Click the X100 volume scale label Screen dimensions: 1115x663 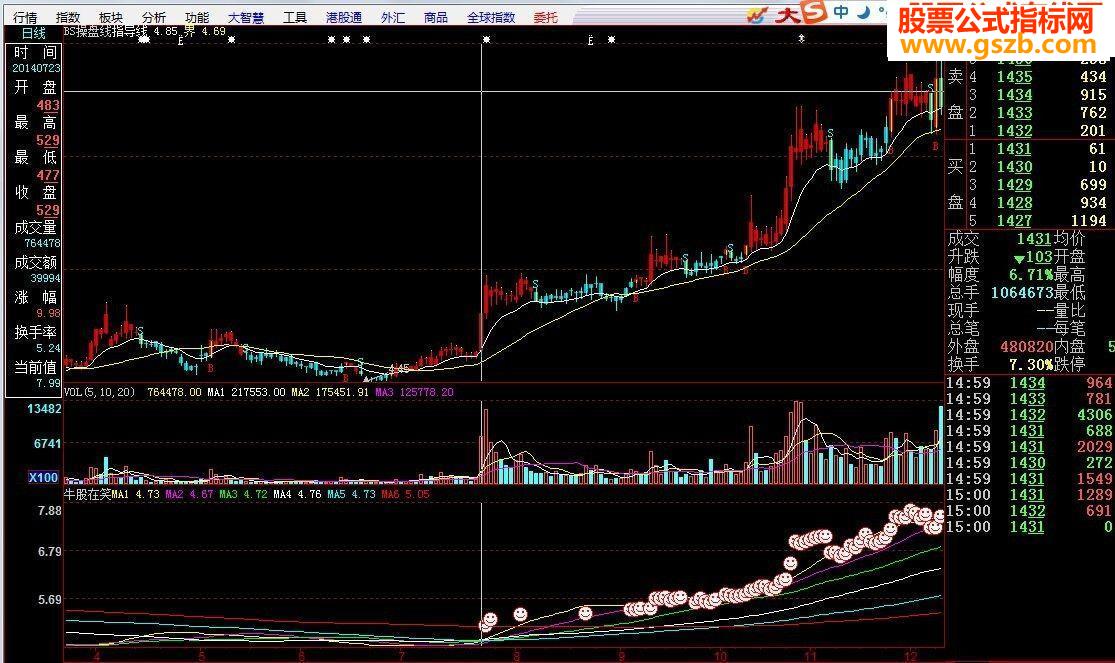click(43, 477)
